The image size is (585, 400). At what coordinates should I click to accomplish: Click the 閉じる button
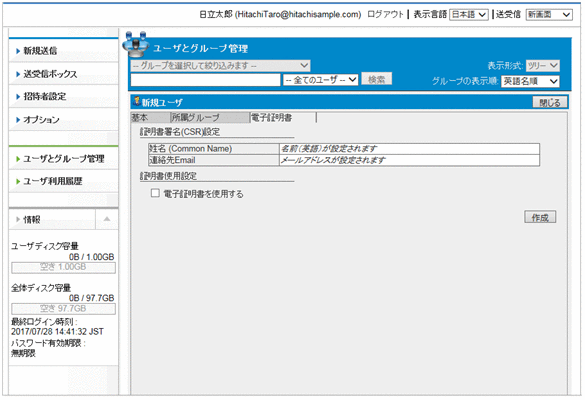coord(550,102)
